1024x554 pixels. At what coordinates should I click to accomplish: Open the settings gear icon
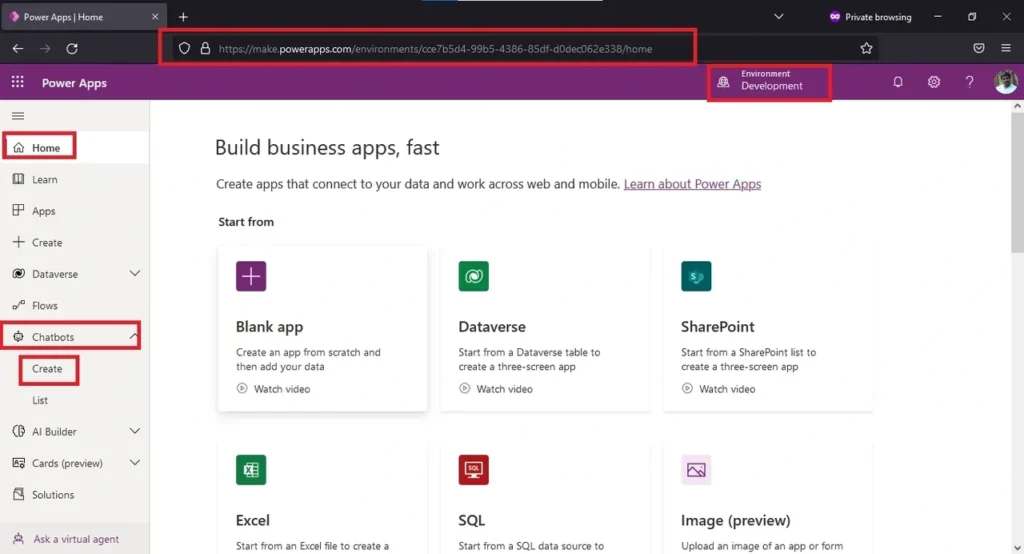click(934, 82)
